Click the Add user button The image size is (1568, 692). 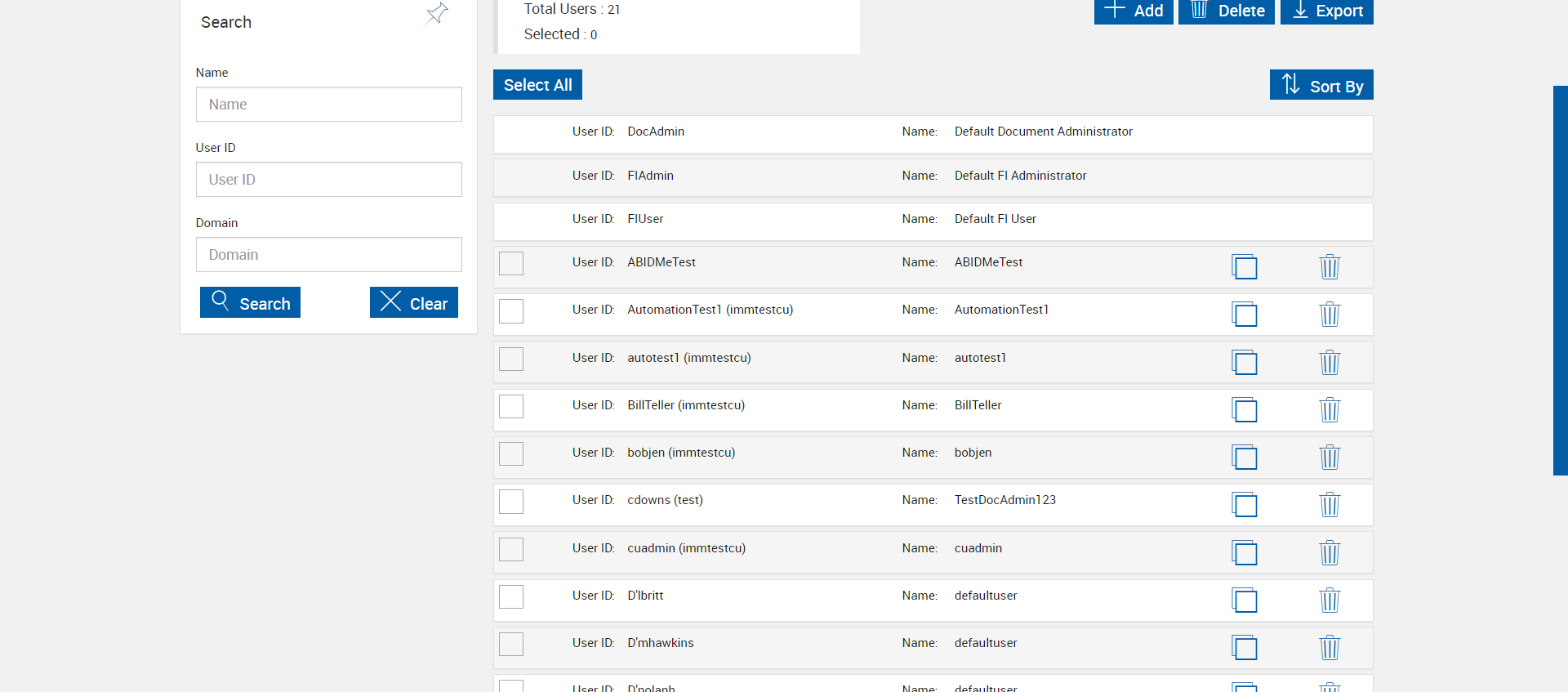pos(1134,11)
